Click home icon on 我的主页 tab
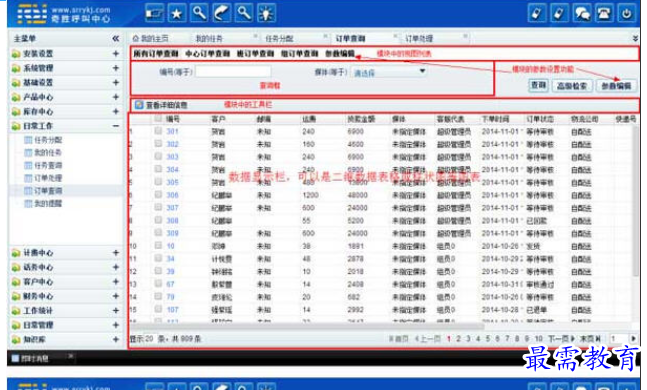The image size is (647, 390). point(135,38)
